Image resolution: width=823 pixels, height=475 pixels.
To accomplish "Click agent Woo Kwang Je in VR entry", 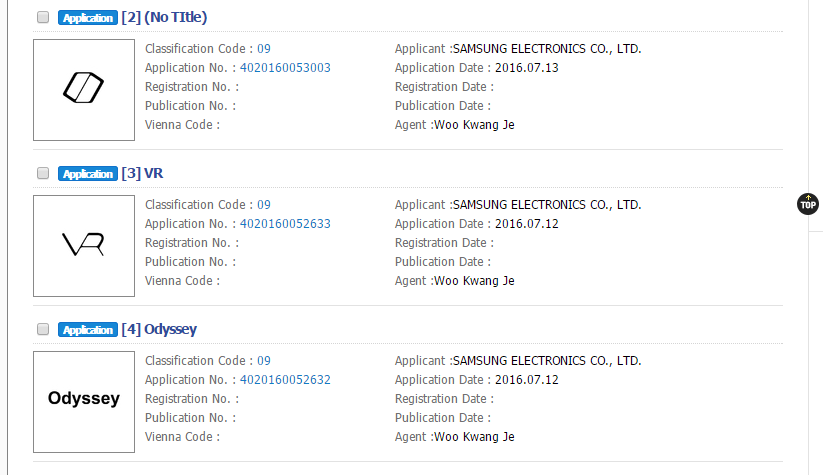I will point(474,281).
